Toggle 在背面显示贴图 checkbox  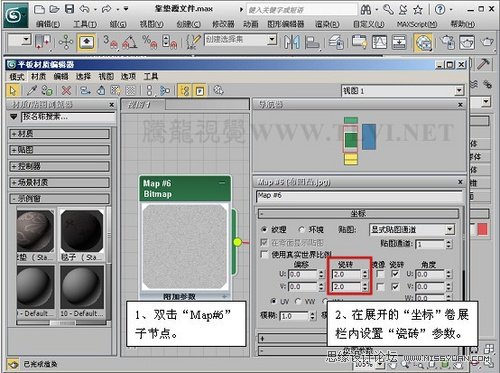(264, 242)
